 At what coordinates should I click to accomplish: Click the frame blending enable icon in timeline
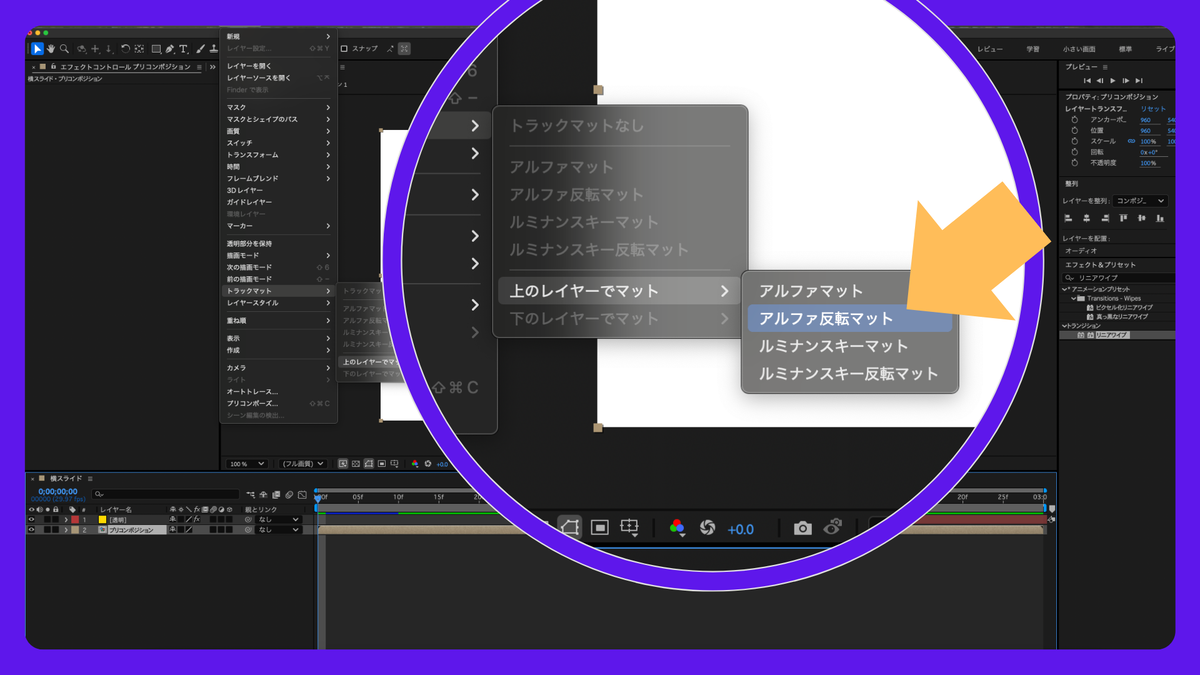tap(276, 494)
